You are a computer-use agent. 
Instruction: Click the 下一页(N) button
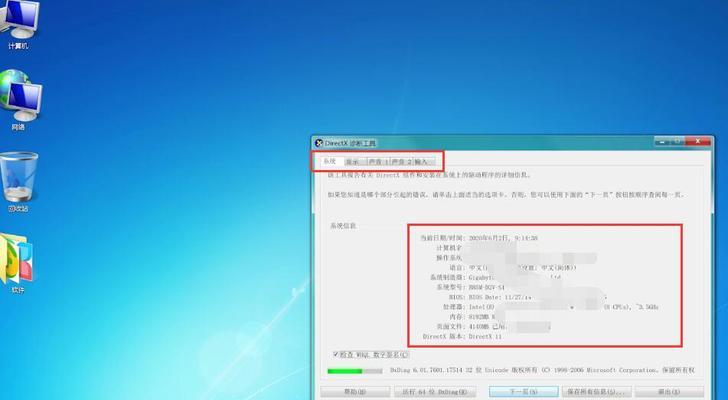pos(524,392)
